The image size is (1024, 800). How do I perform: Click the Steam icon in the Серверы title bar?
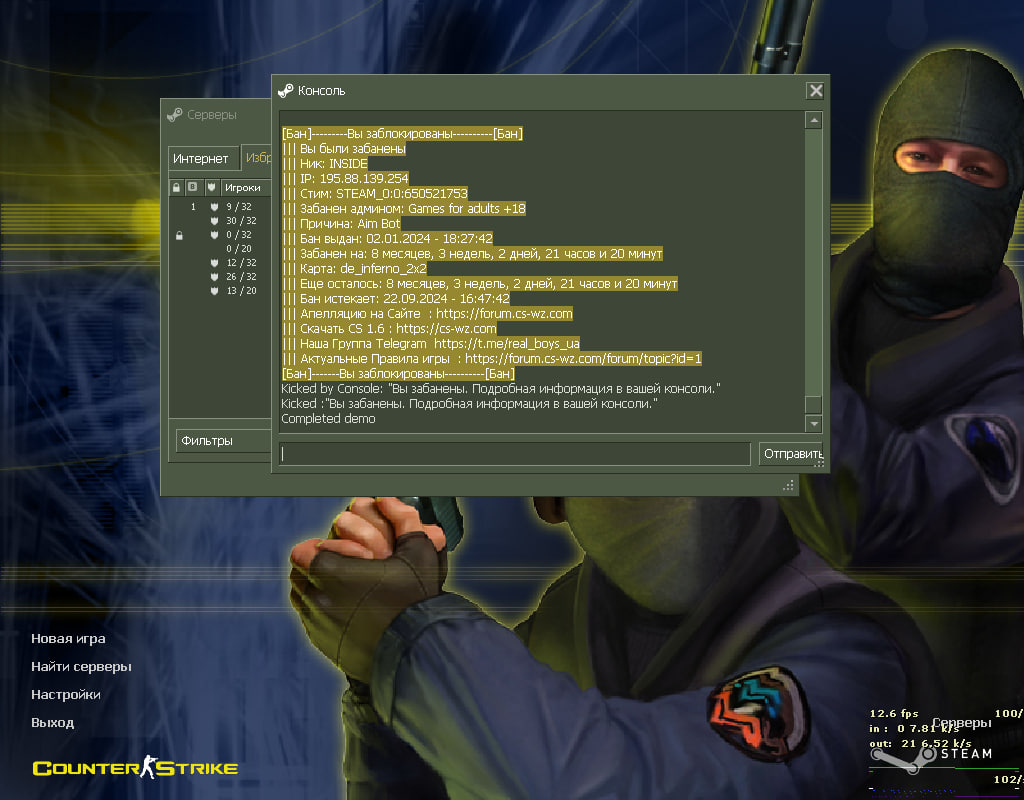tap(174, 115)
